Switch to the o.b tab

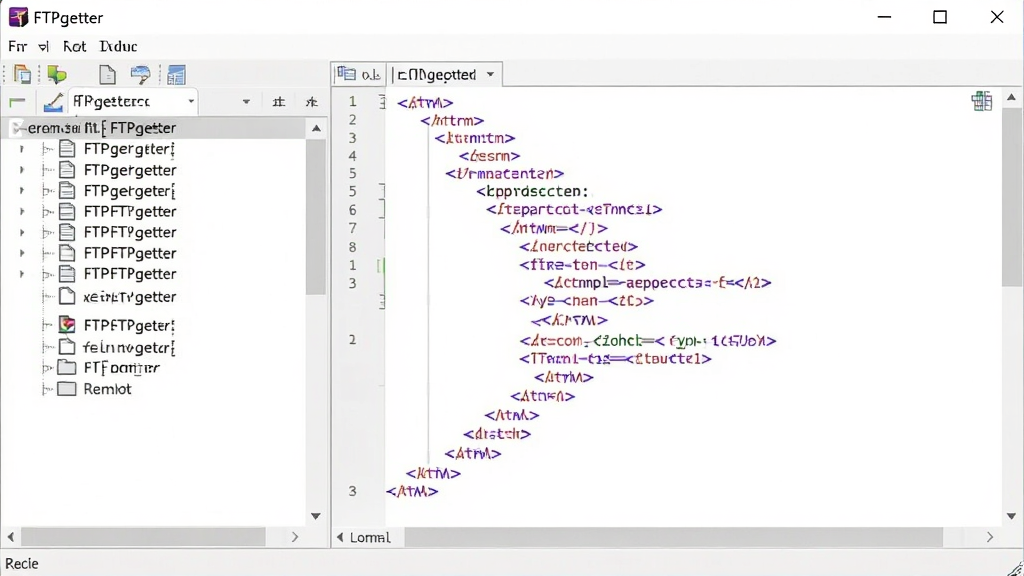[x=359, y=74]
